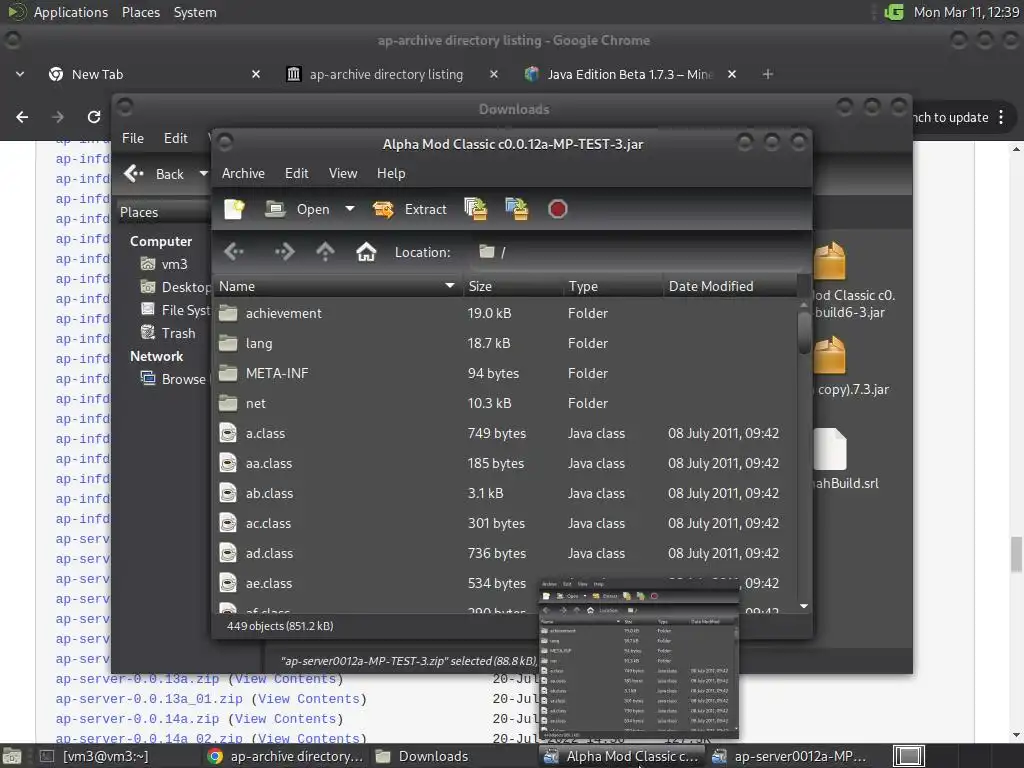This screenshot has width=1024, height=768.
Task: Select the ahBuild.srl file icon
Action: click(830, 449)
